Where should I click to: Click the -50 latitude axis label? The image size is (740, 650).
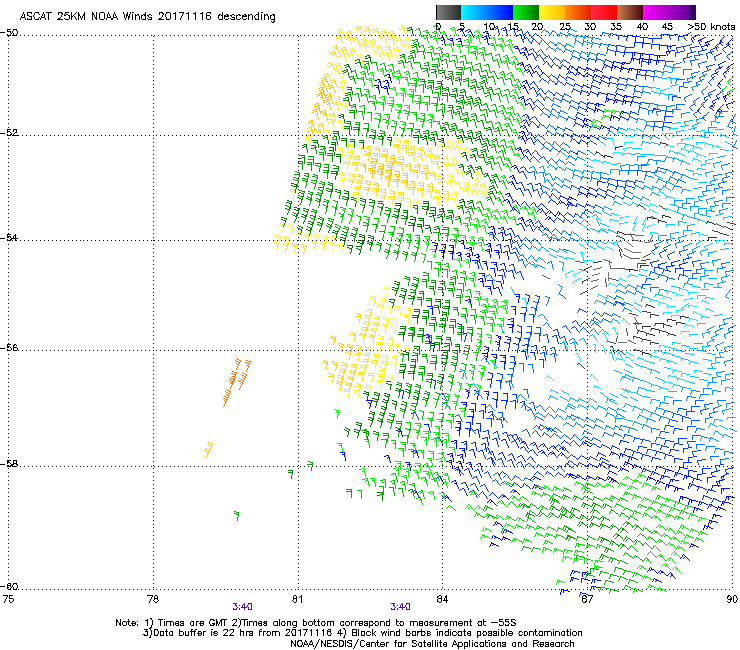pos(9,33)
